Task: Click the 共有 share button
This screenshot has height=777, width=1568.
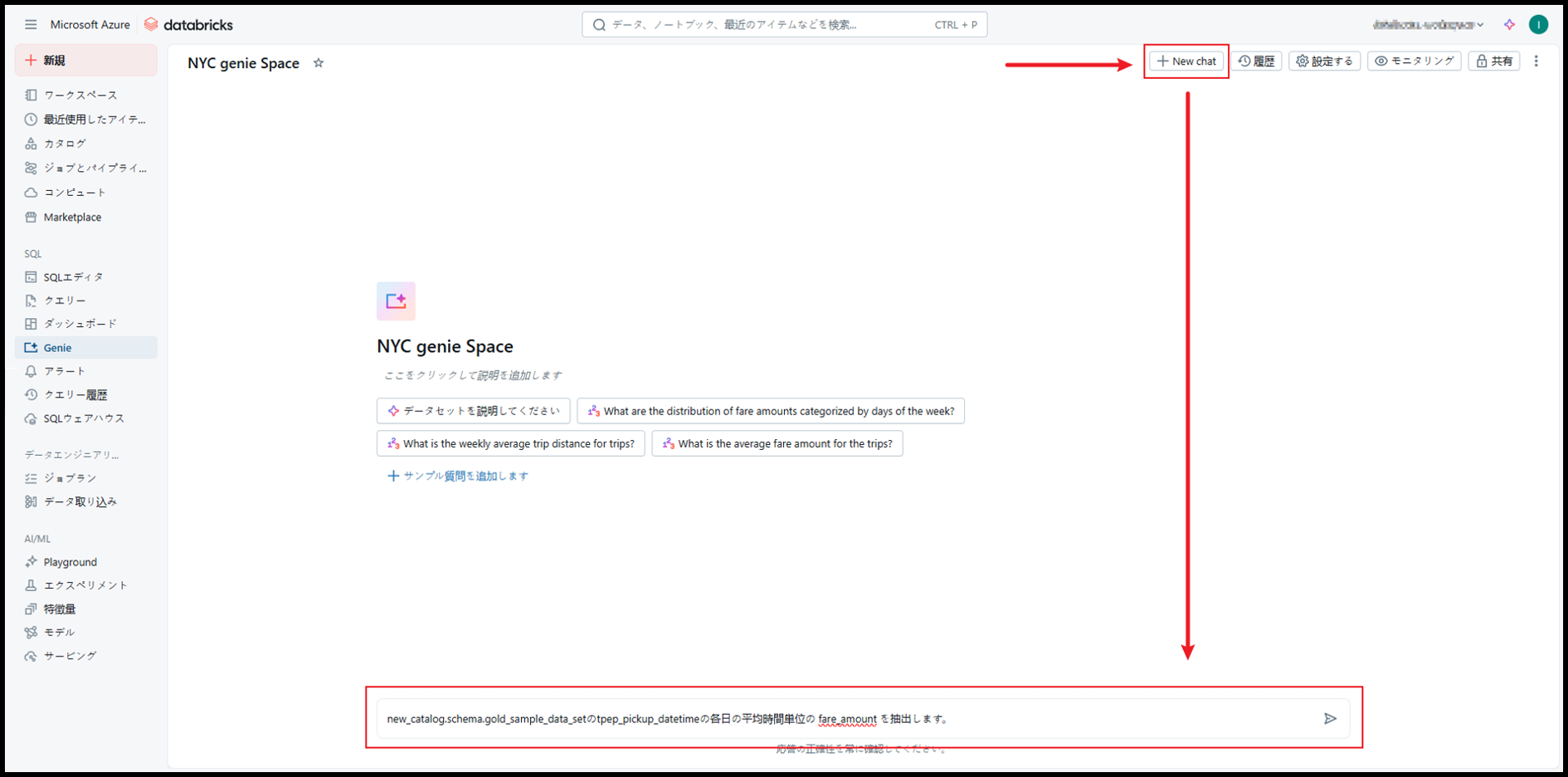Action: click(1494, 61)
